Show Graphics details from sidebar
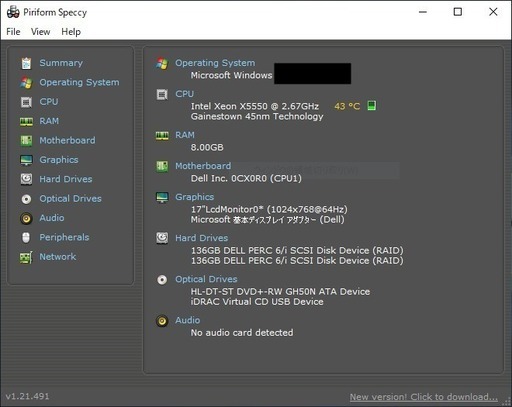The height and width of the screenshot is (407, 512). point(59,160)
